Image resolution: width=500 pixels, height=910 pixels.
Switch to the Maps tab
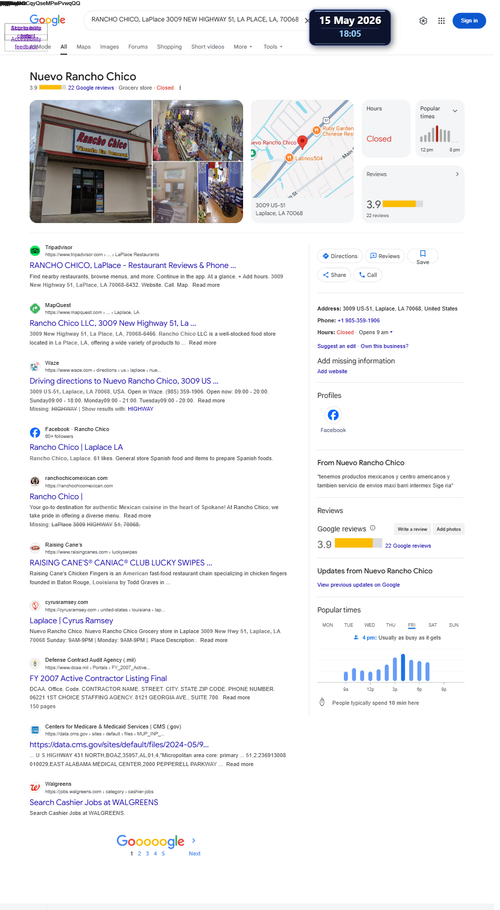[x=84, y=46]
